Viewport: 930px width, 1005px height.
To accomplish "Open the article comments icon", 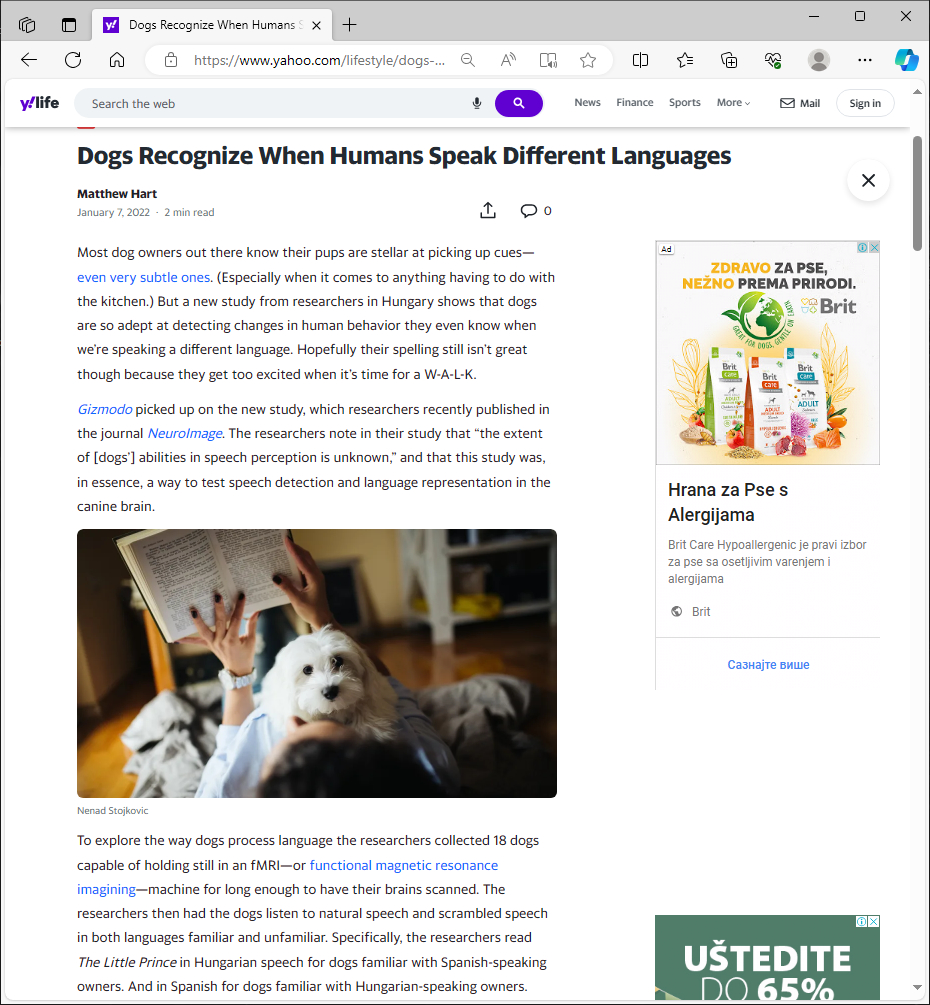I will tap(528, 211).
